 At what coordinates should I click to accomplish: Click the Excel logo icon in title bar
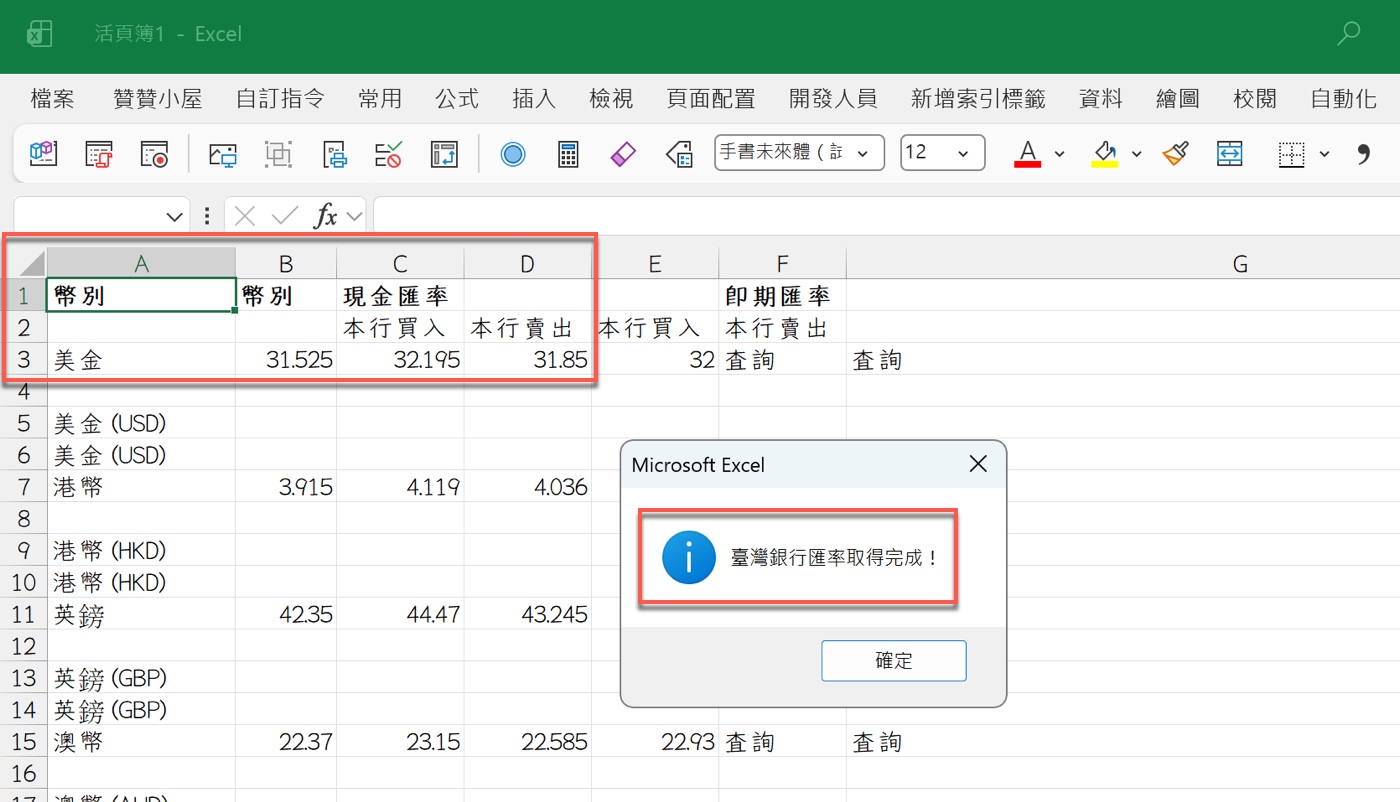click(39, 34)
